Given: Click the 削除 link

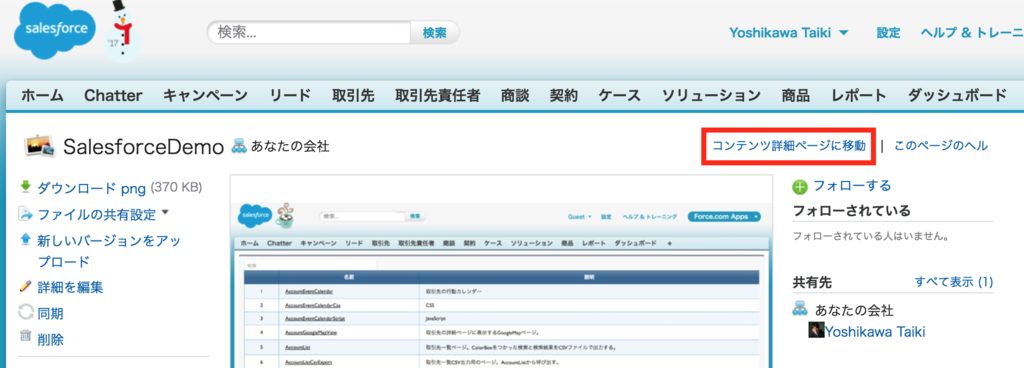Looking at the screenshot, I should tap(50, 339).
